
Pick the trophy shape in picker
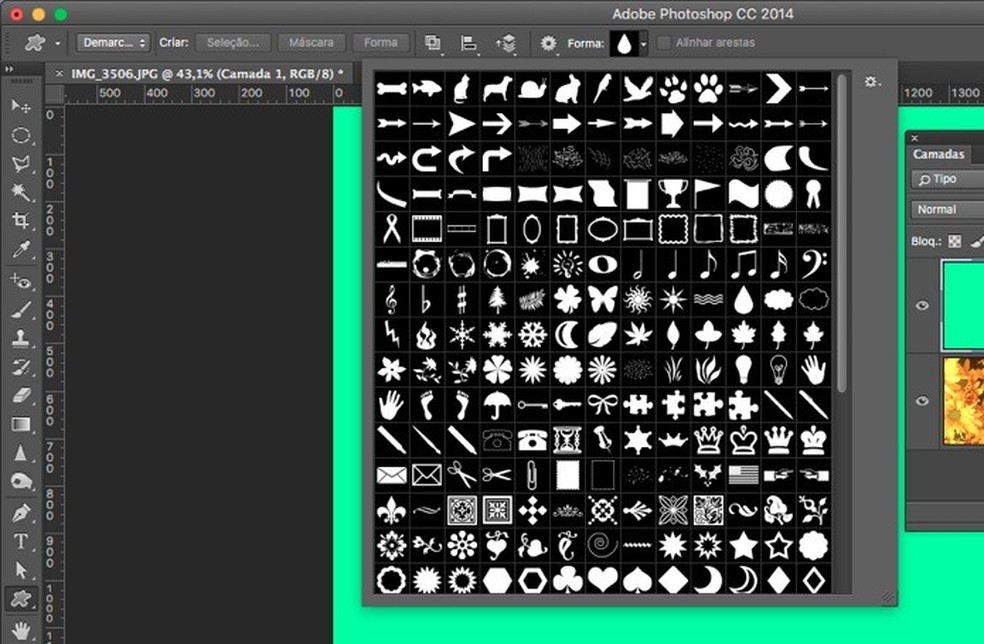tap(671, 192)
